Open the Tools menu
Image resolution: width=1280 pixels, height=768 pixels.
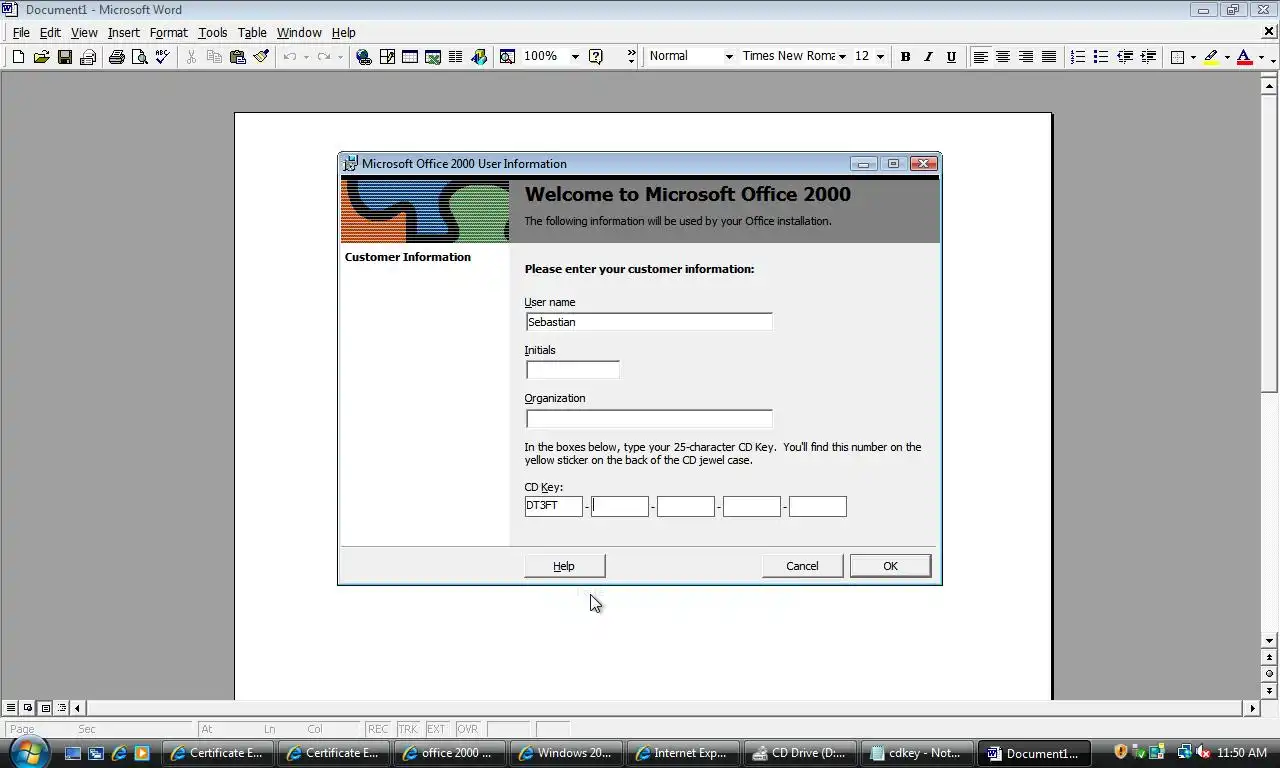[213, 33]
